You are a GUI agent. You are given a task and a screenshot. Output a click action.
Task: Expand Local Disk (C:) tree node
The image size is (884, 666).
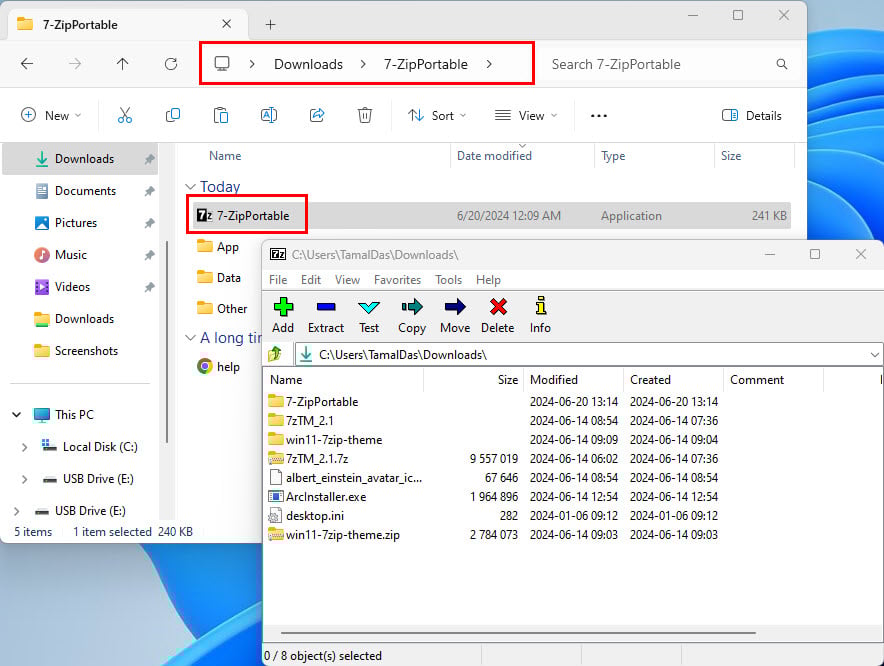tap(24, 447)
